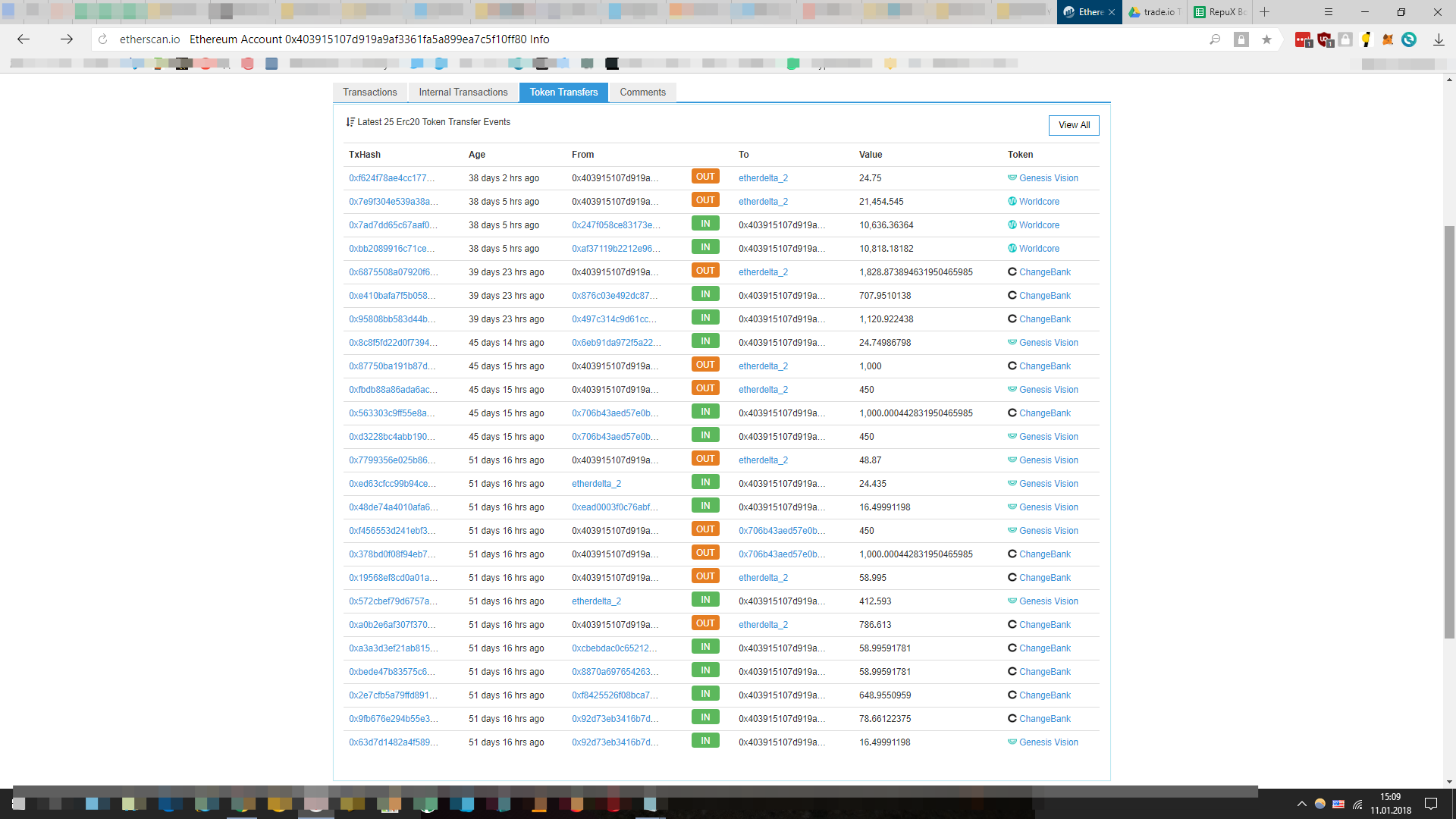Open transaction 0xf624f78ae4cc177
Screen dimensions: 1456x819
(392, 178)
